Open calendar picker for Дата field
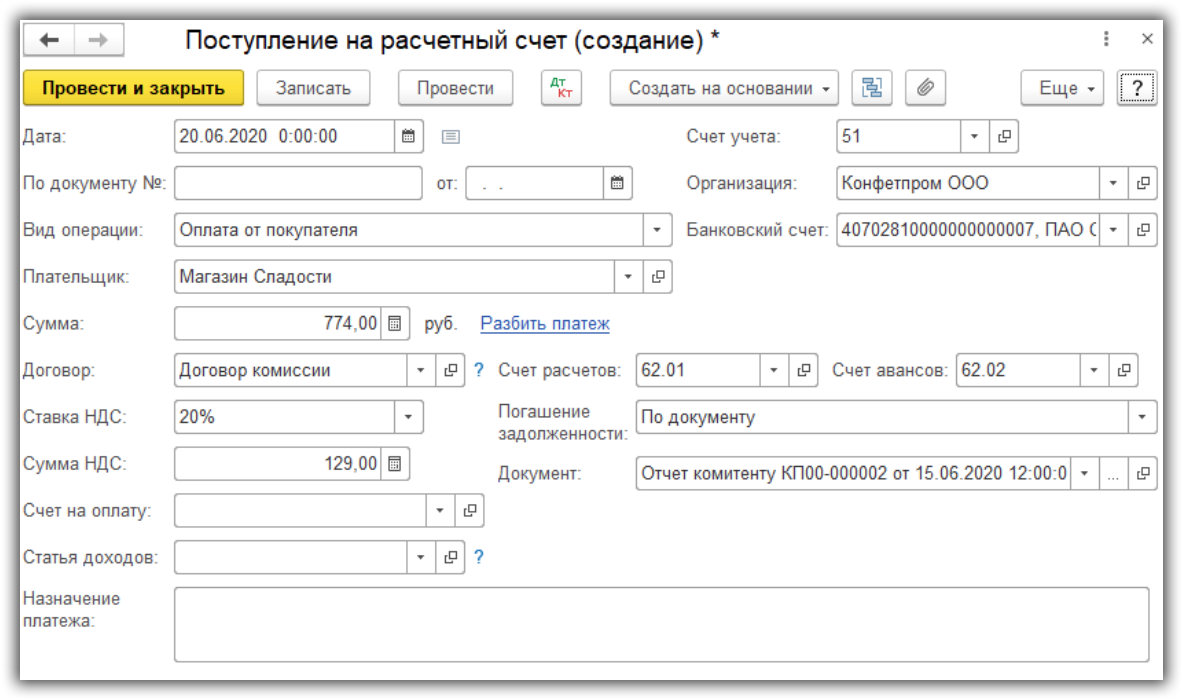The height and width of the screenshot is (700, 1183). (408, 137)
